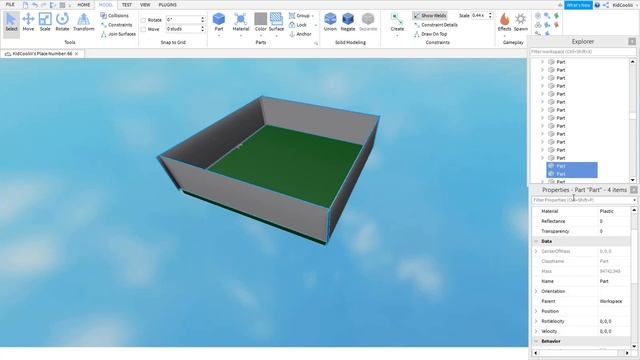This screenshot has height=360, width=640.
Task: Click the green lightning icon in ribbon
Action: tap(556, 16)
